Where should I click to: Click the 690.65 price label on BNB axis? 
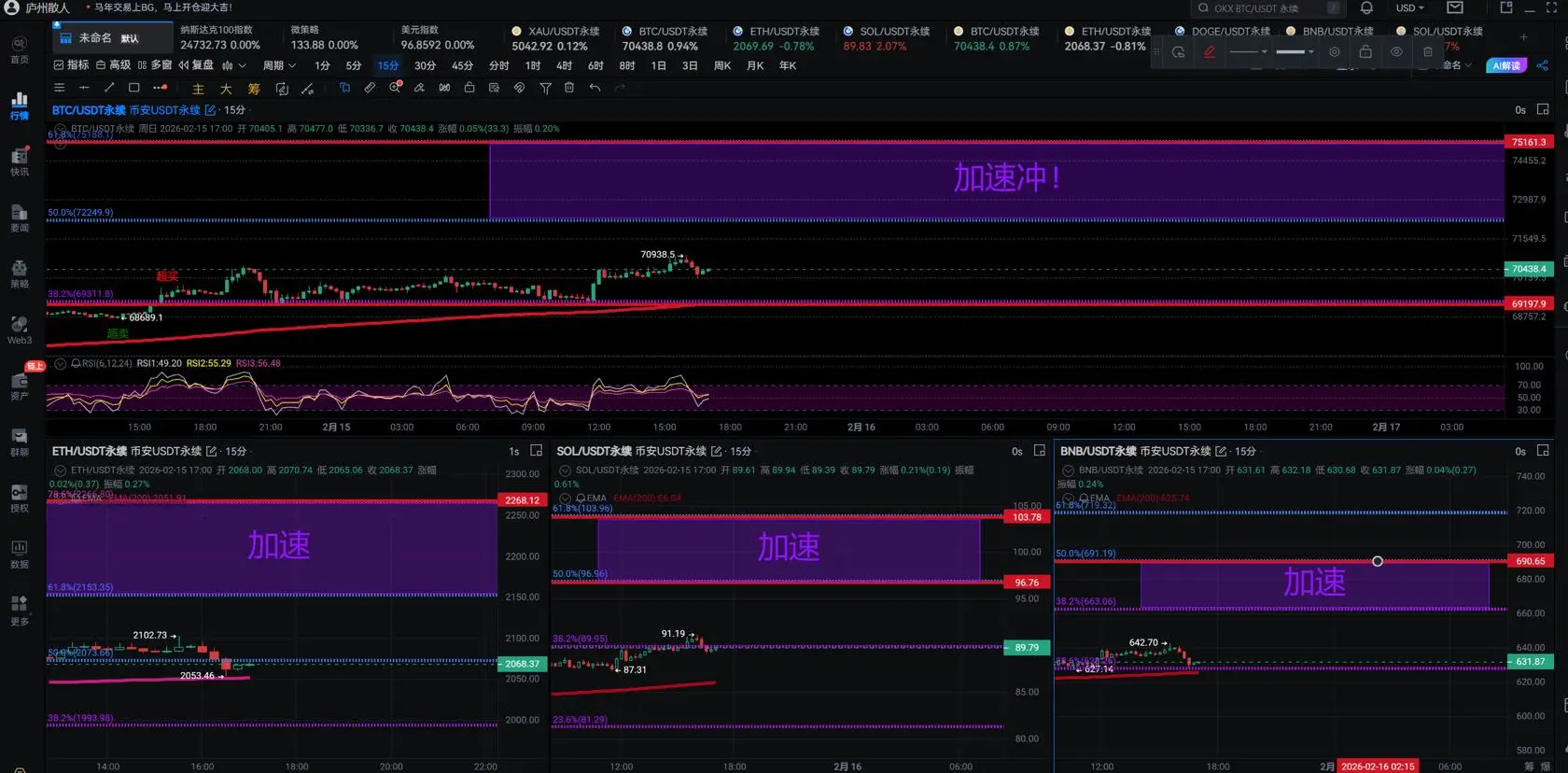[1531, 561]
